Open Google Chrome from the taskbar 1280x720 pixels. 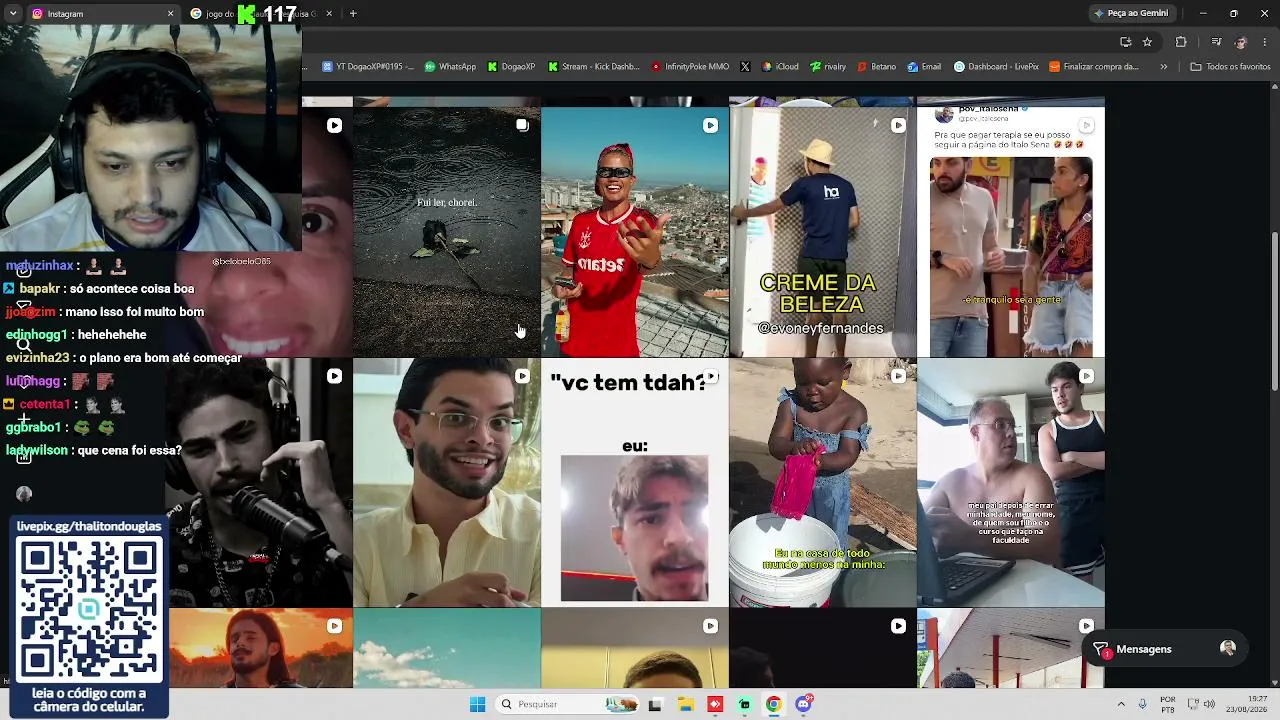(773, 704)
